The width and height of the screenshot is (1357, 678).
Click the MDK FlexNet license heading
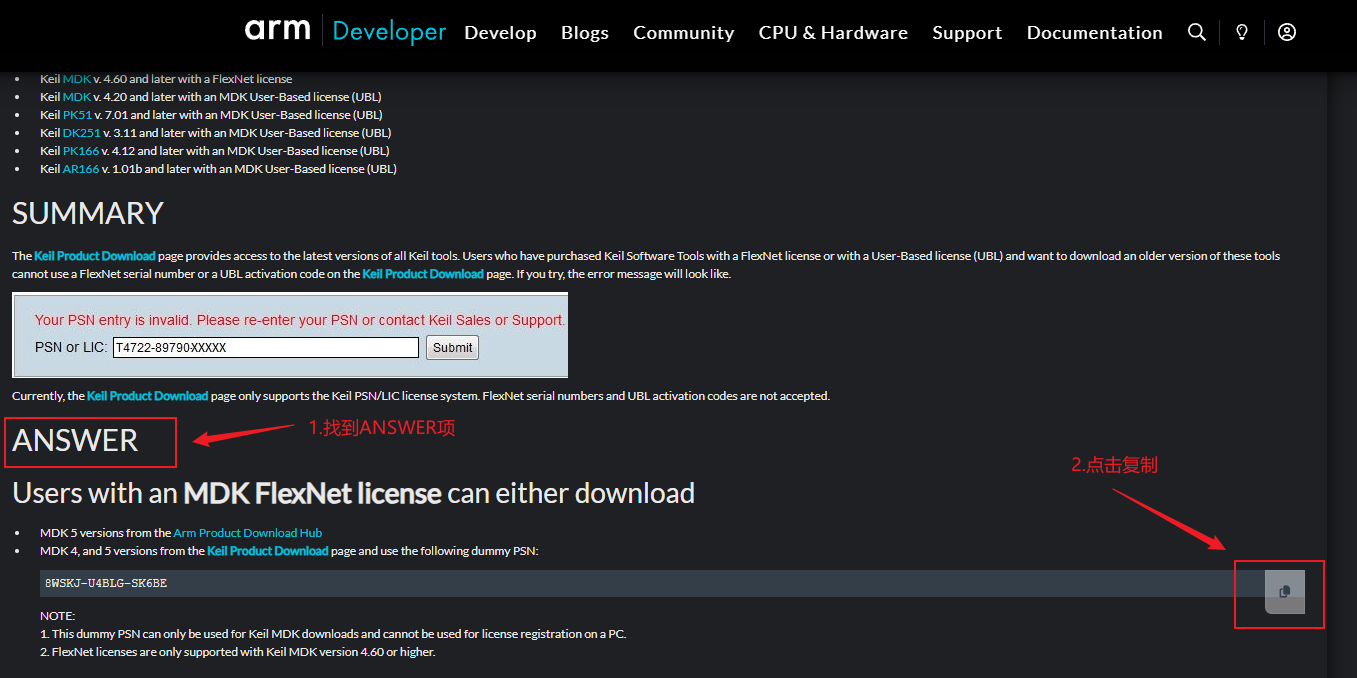point(312,493)
